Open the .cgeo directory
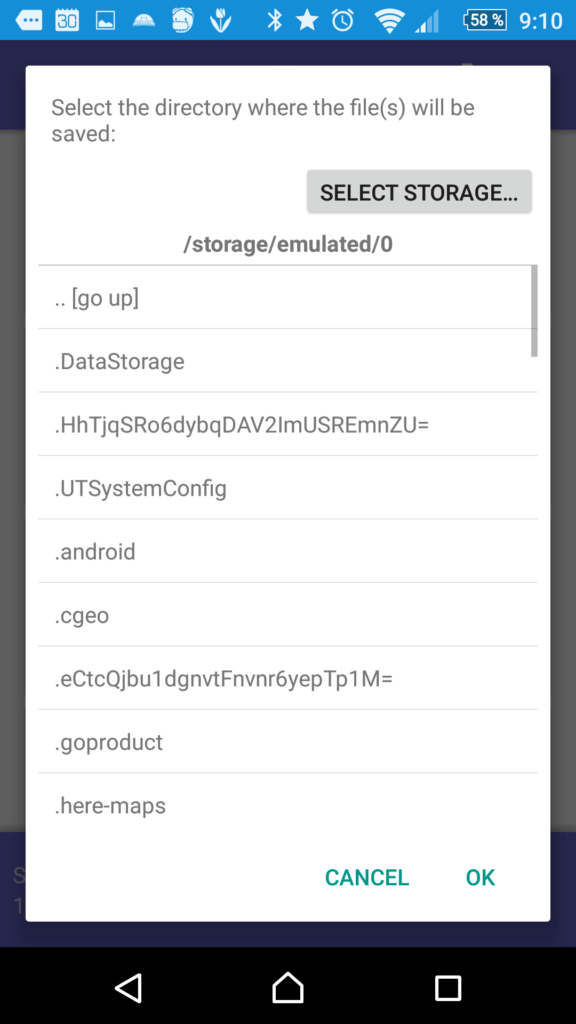This screenshot has height=1024, width=576. coord(287,615)
